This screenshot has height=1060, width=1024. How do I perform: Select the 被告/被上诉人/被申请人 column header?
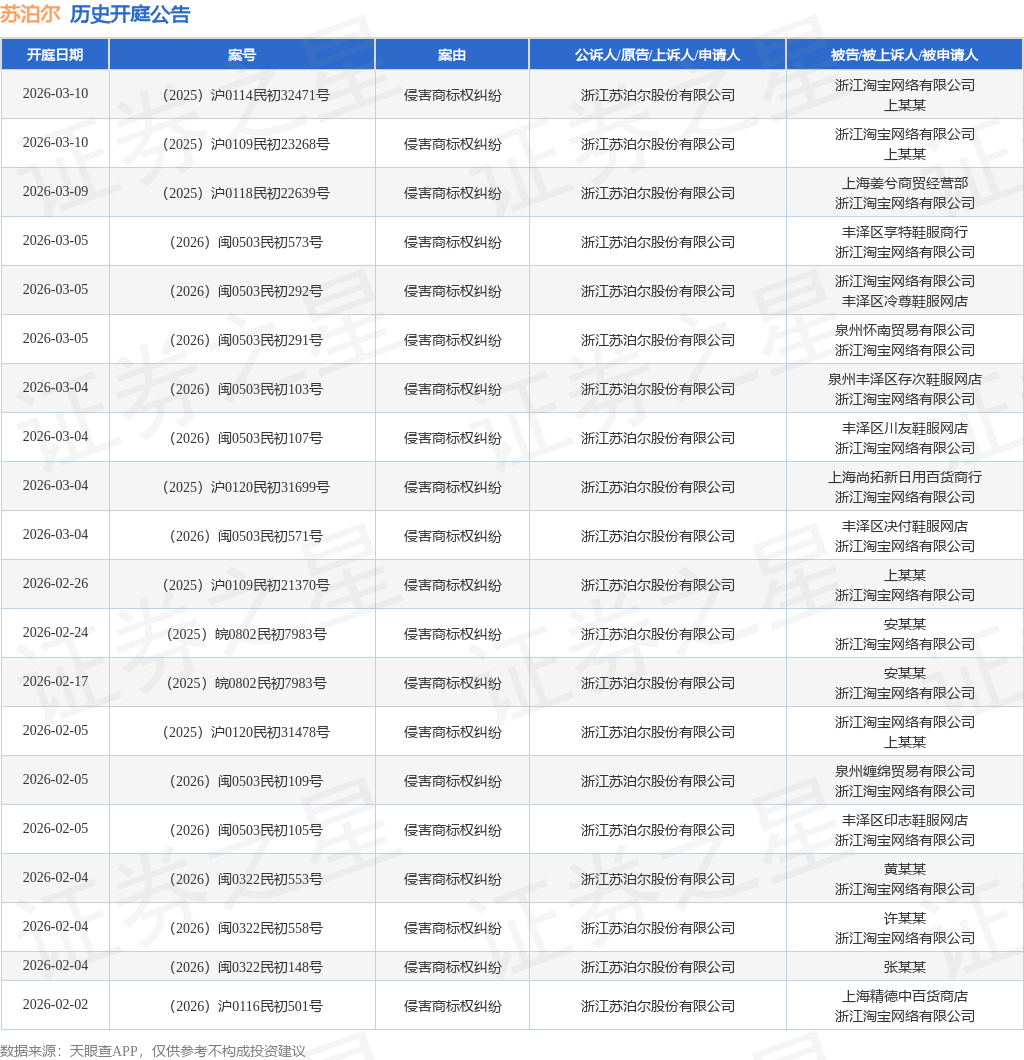(x=904, y=55)
